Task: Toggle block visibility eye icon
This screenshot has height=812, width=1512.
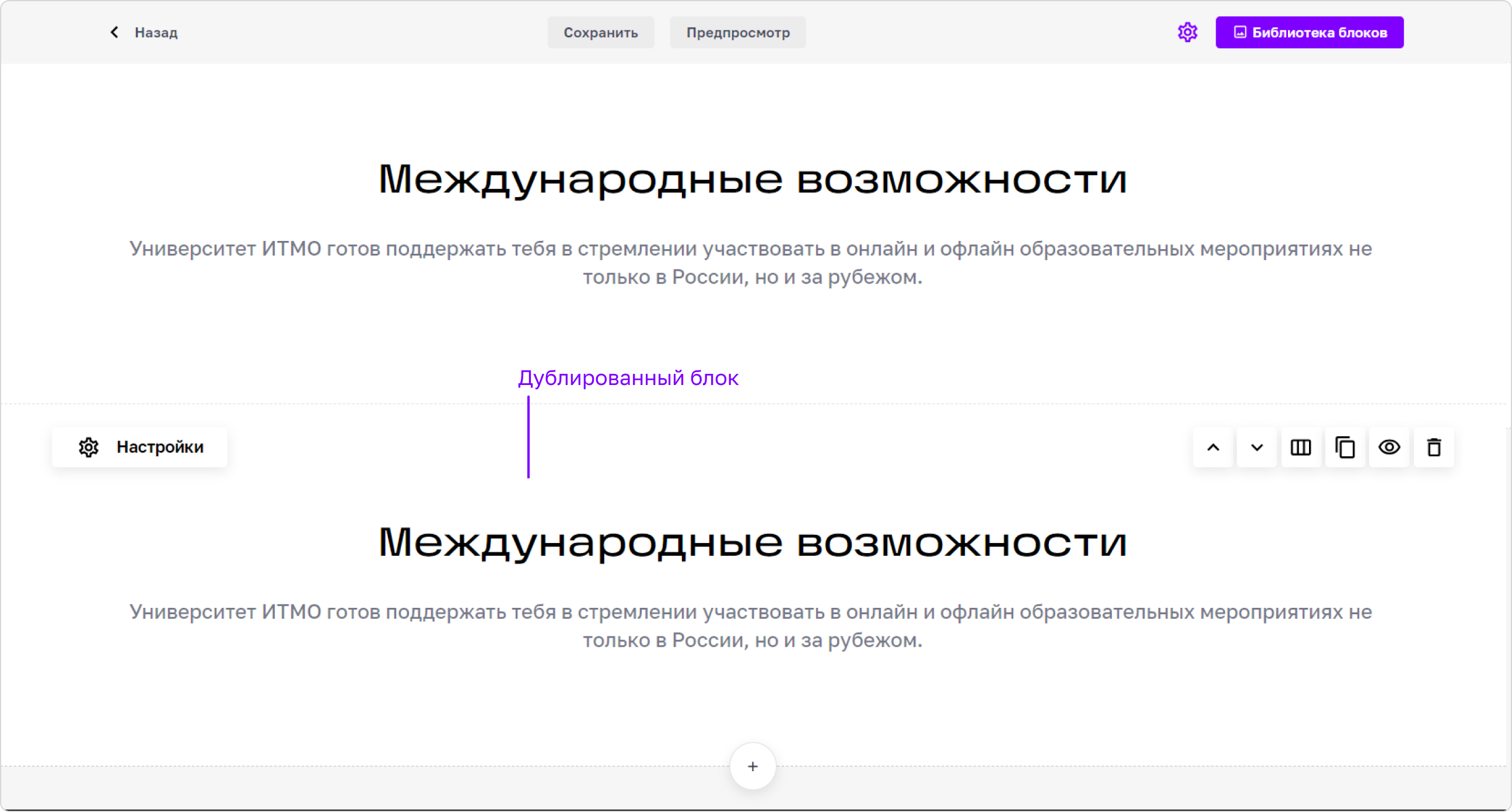Action: click(1389, 447)
